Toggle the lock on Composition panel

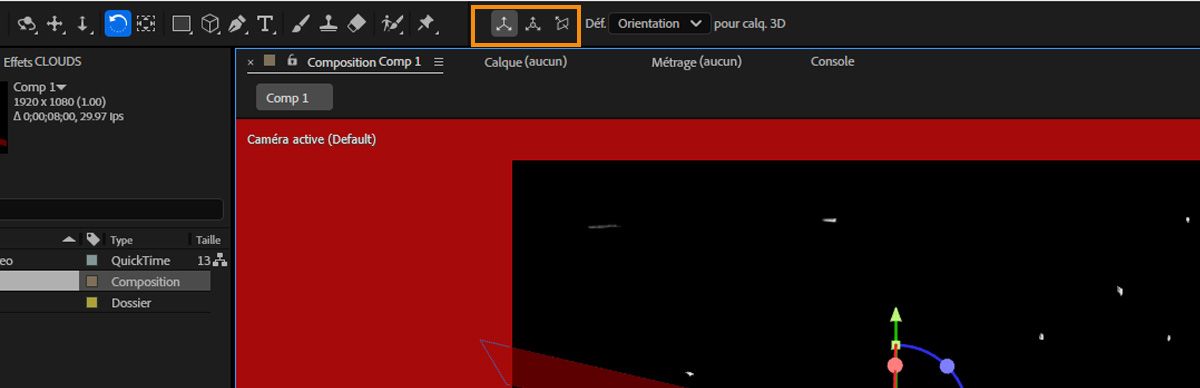[291, 61]
